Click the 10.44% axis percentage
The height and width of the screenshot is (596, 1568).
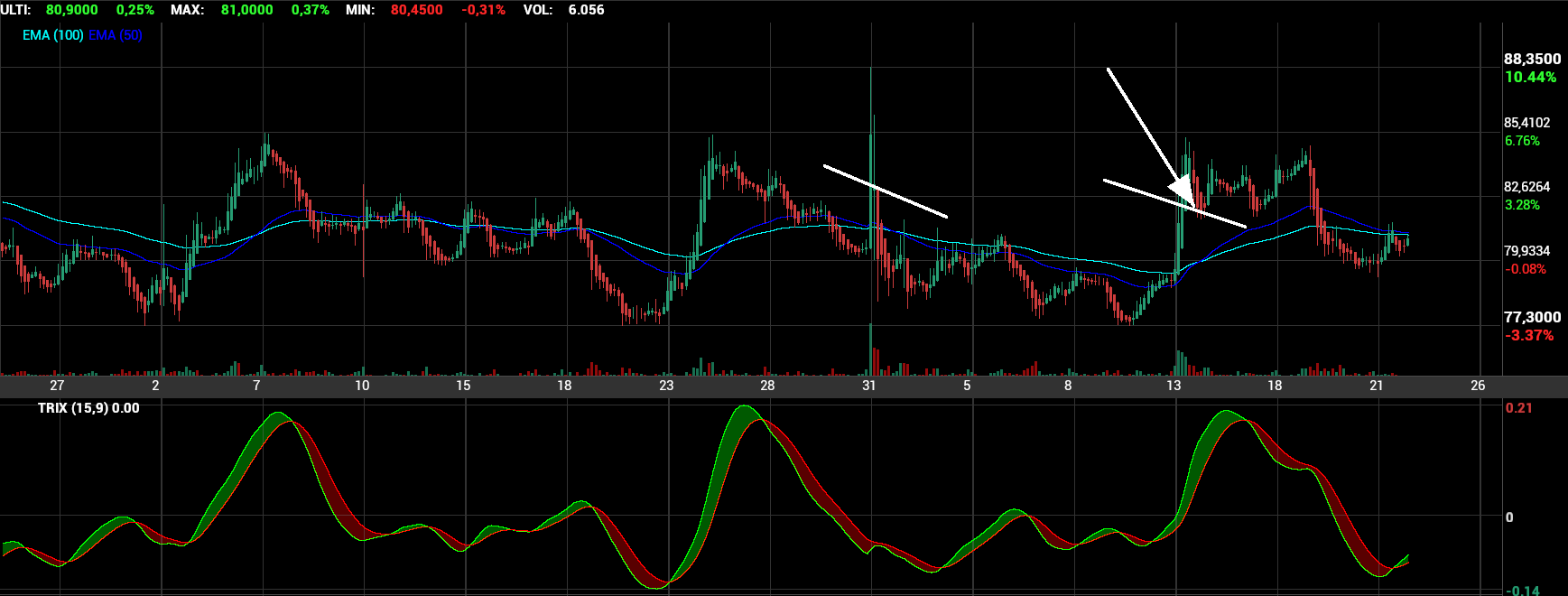1530,78
